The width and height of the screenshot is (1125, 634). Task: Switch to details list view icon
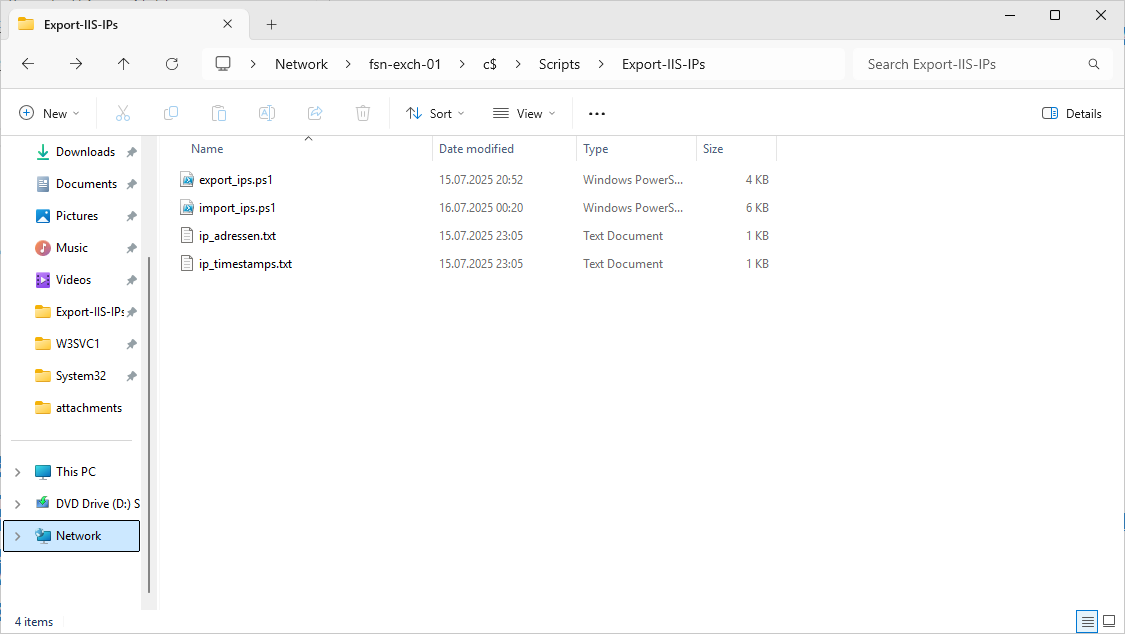[1088, 621]
